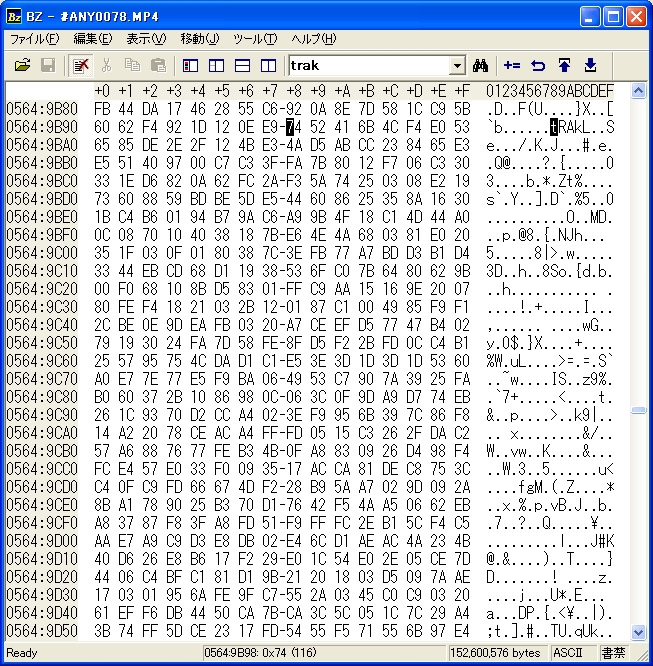Split the view horizontally
Screen dimensions: 653x666
click(x=242, y=66)
